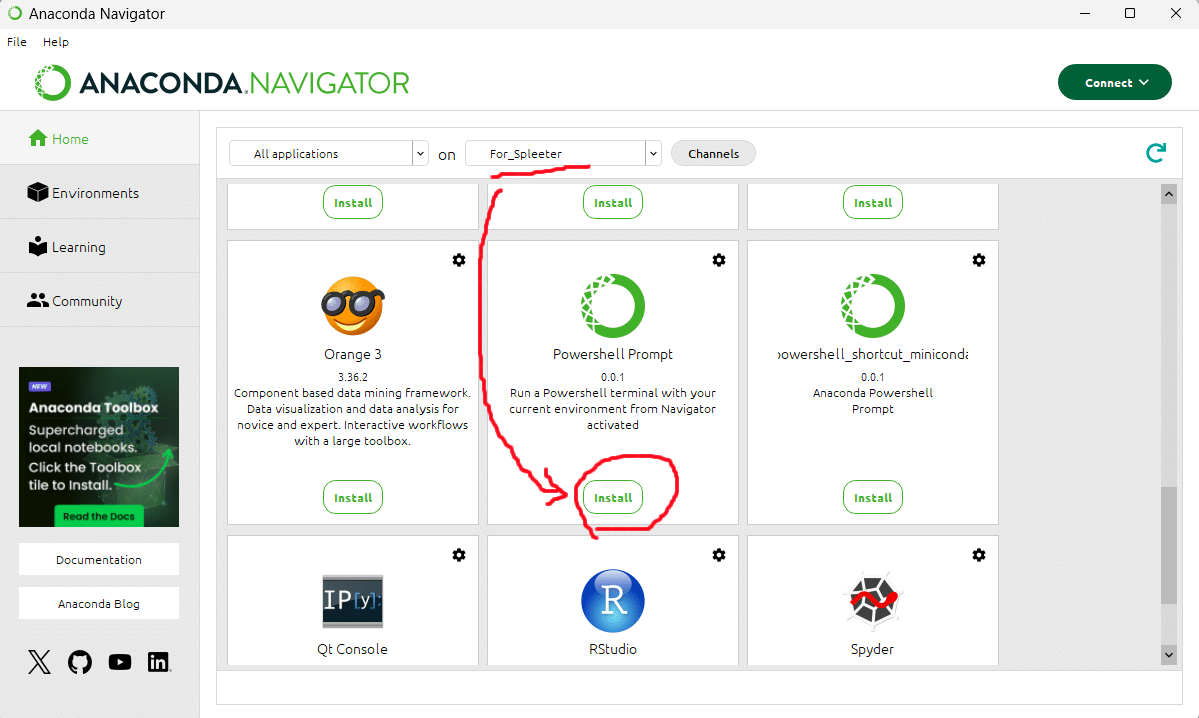Open the Learning section
1199x718 pixels.
[99, 247]
